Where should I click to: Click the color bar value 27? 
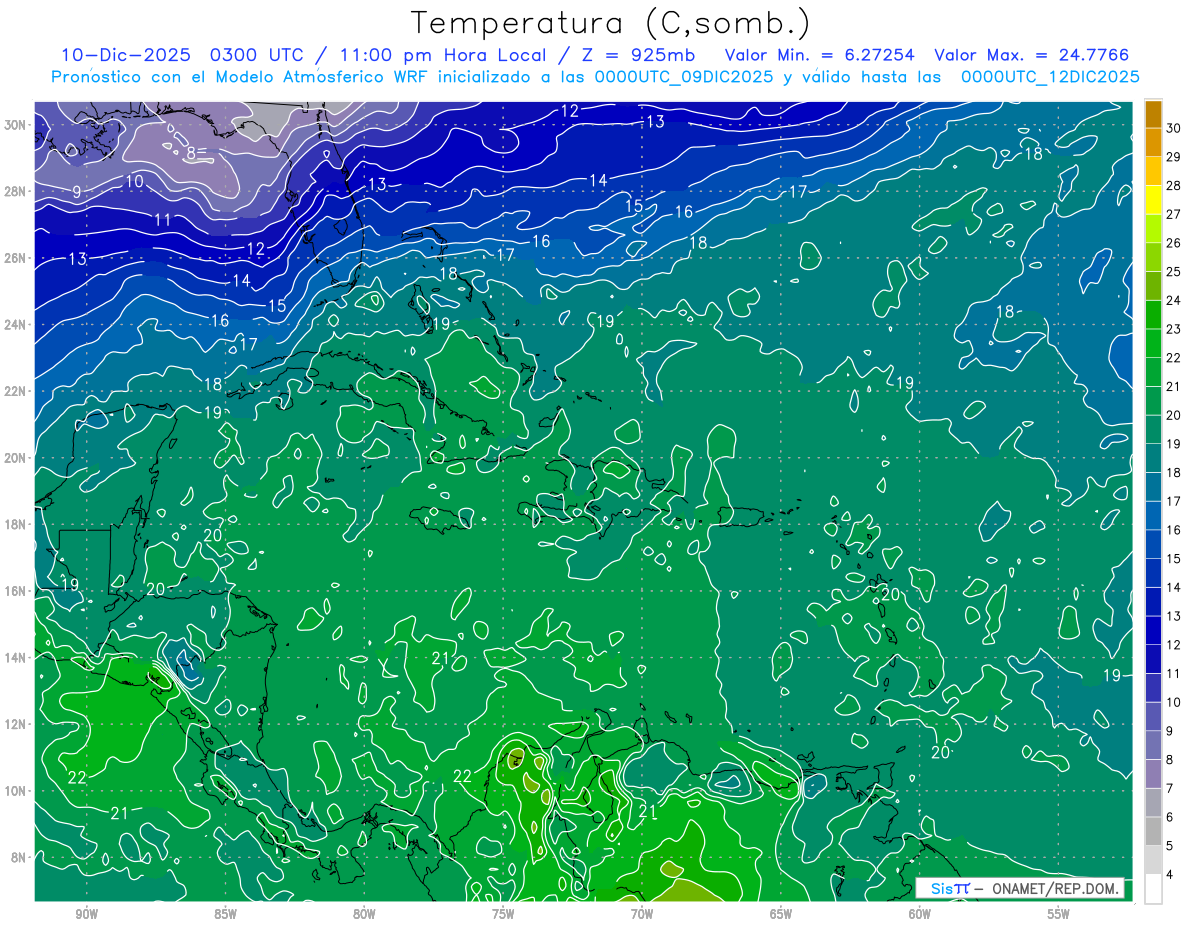pos(1174,214)
